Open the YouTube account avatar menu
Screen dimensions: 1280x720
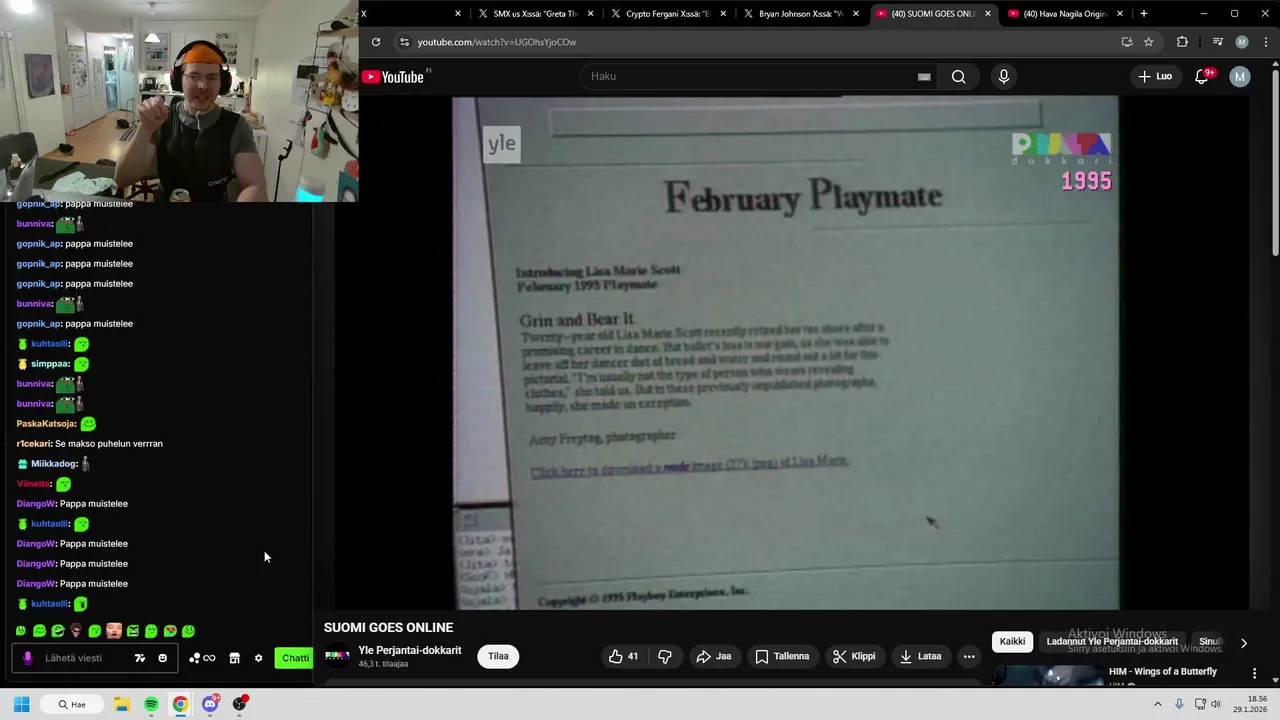[x=1240, y=77]
